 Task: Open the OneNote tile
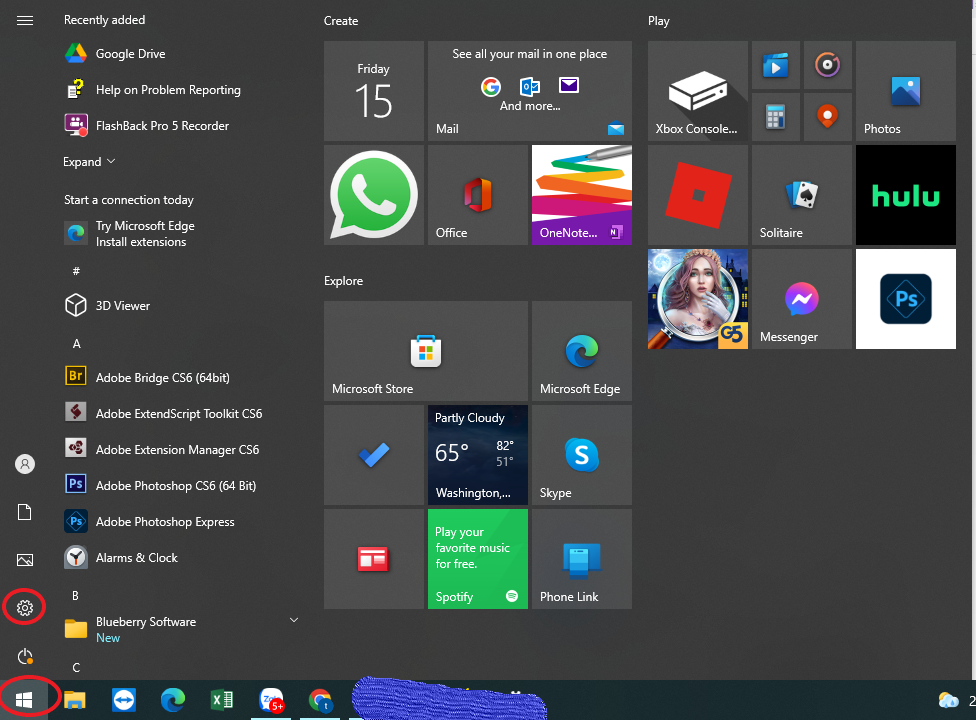click(581, 195)
